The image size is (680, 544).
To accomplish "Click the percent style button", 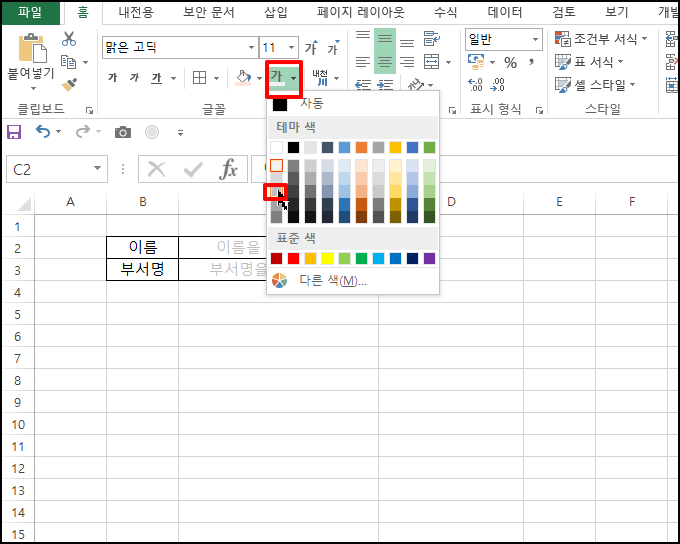I will tap(510, 63).
